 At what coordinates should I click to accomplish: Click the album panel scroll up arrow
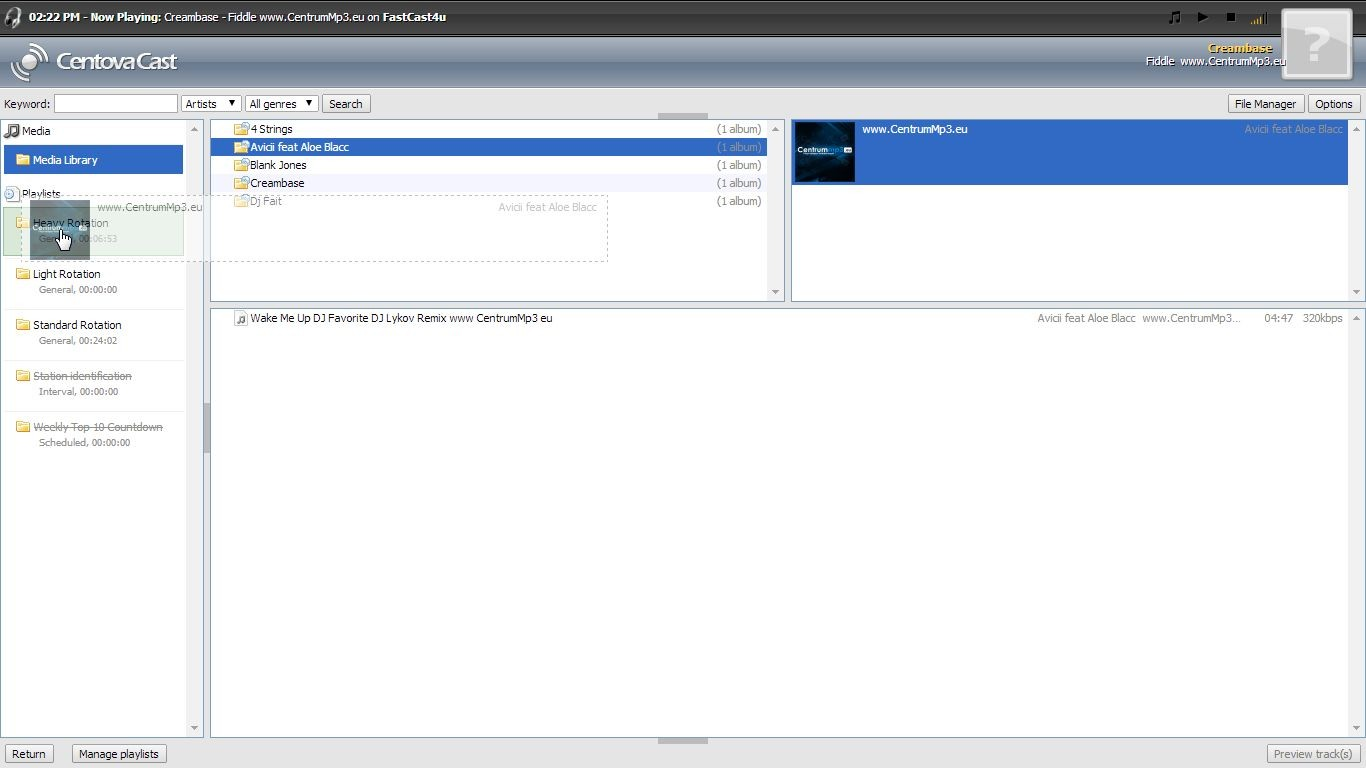pyautogui.click(x=1357, y=129)
